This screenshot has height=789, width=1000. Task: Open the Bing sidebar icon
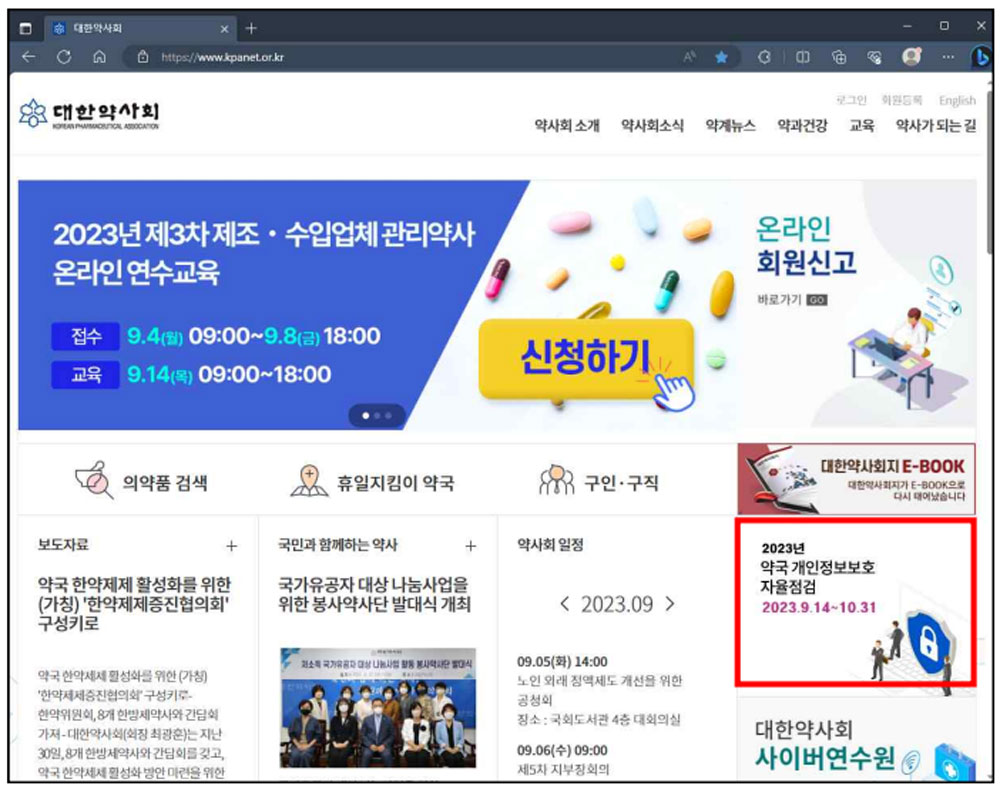[981, 57]
